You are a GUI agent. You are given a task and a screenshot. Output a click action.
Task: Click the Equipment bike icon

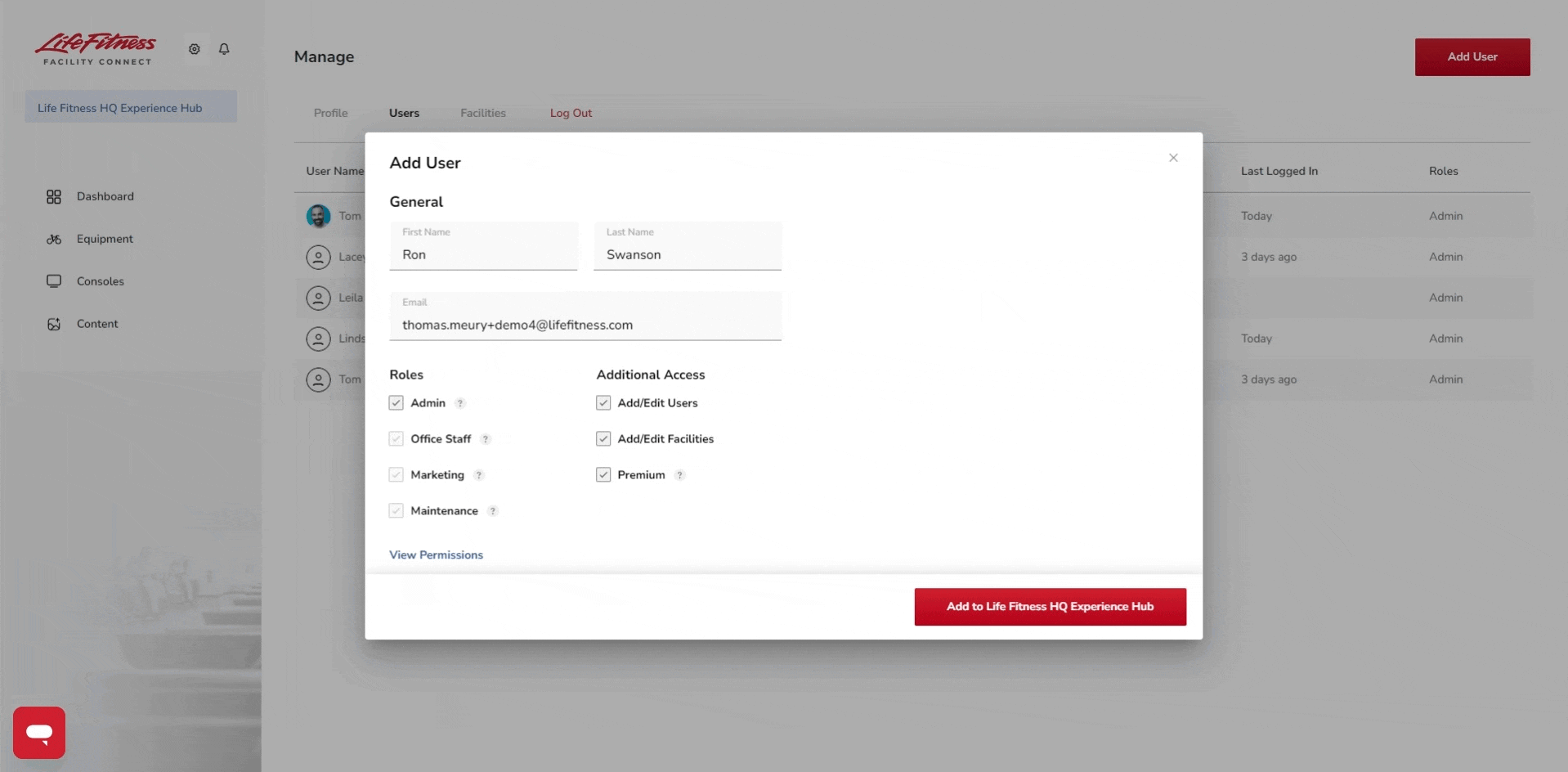[x=54, y=240]
